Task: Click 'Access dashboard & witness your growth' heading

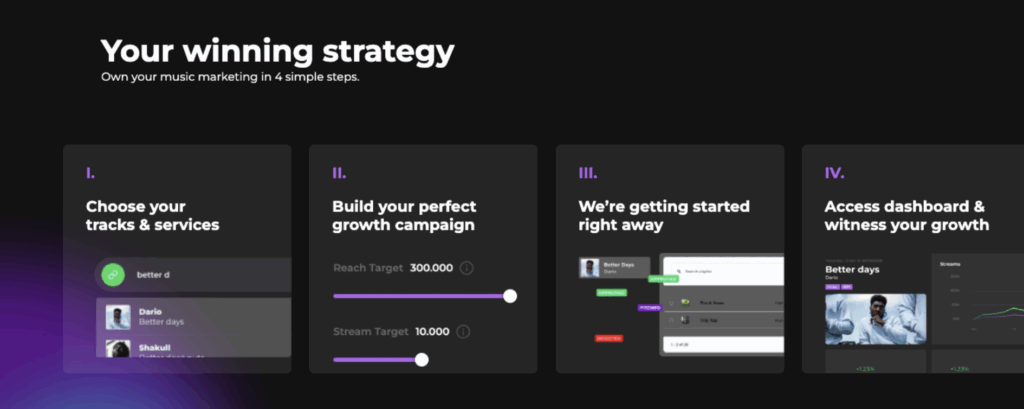Action: pyautogui.click(x=906, y=216)
